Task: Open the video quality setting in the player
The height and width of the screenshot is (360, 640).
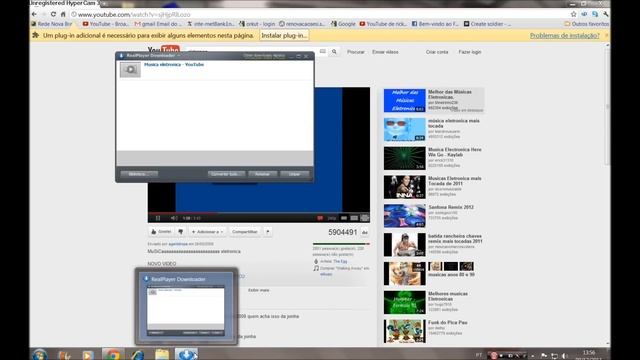Action: (332, 218)
